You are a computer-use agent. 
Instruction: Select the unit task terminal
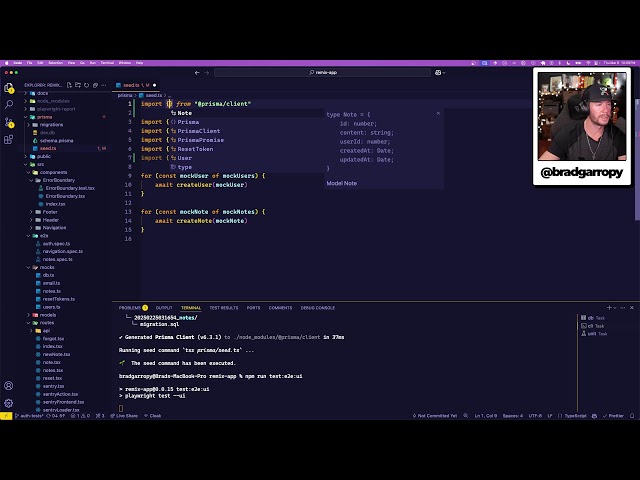click(x=594, y=333)
